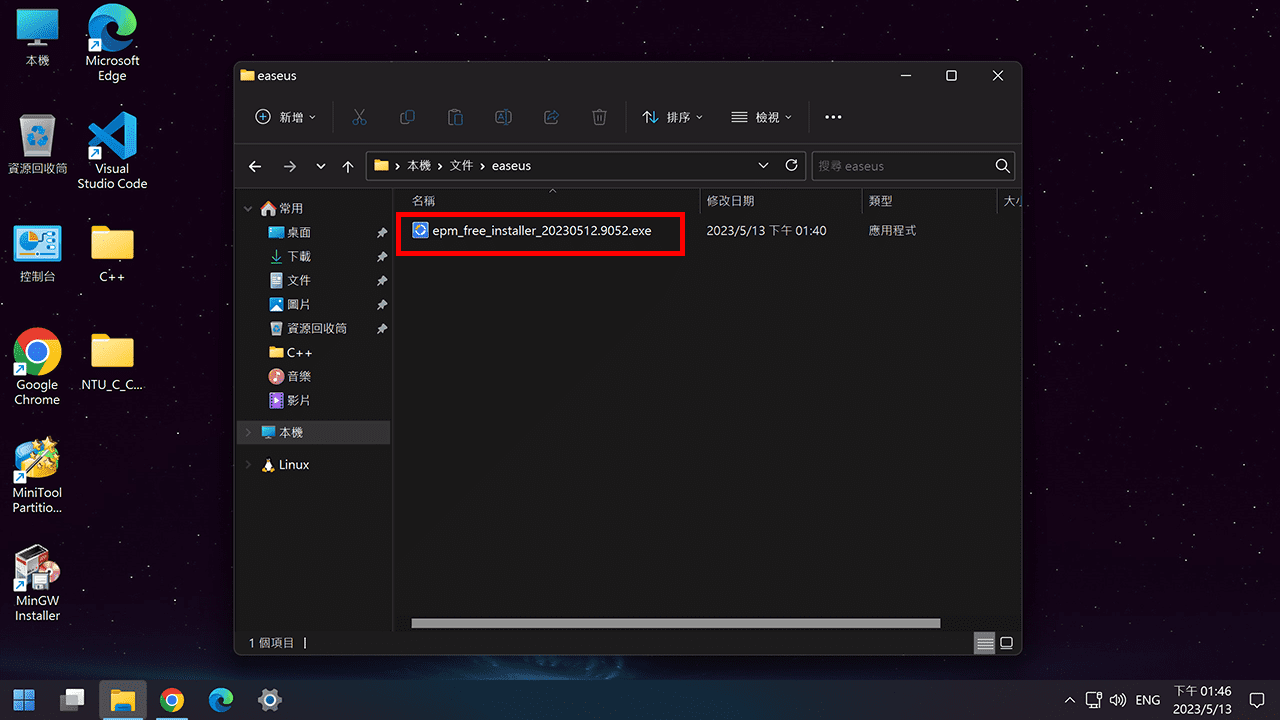Expand the Linux tree node

coord(248,465)
